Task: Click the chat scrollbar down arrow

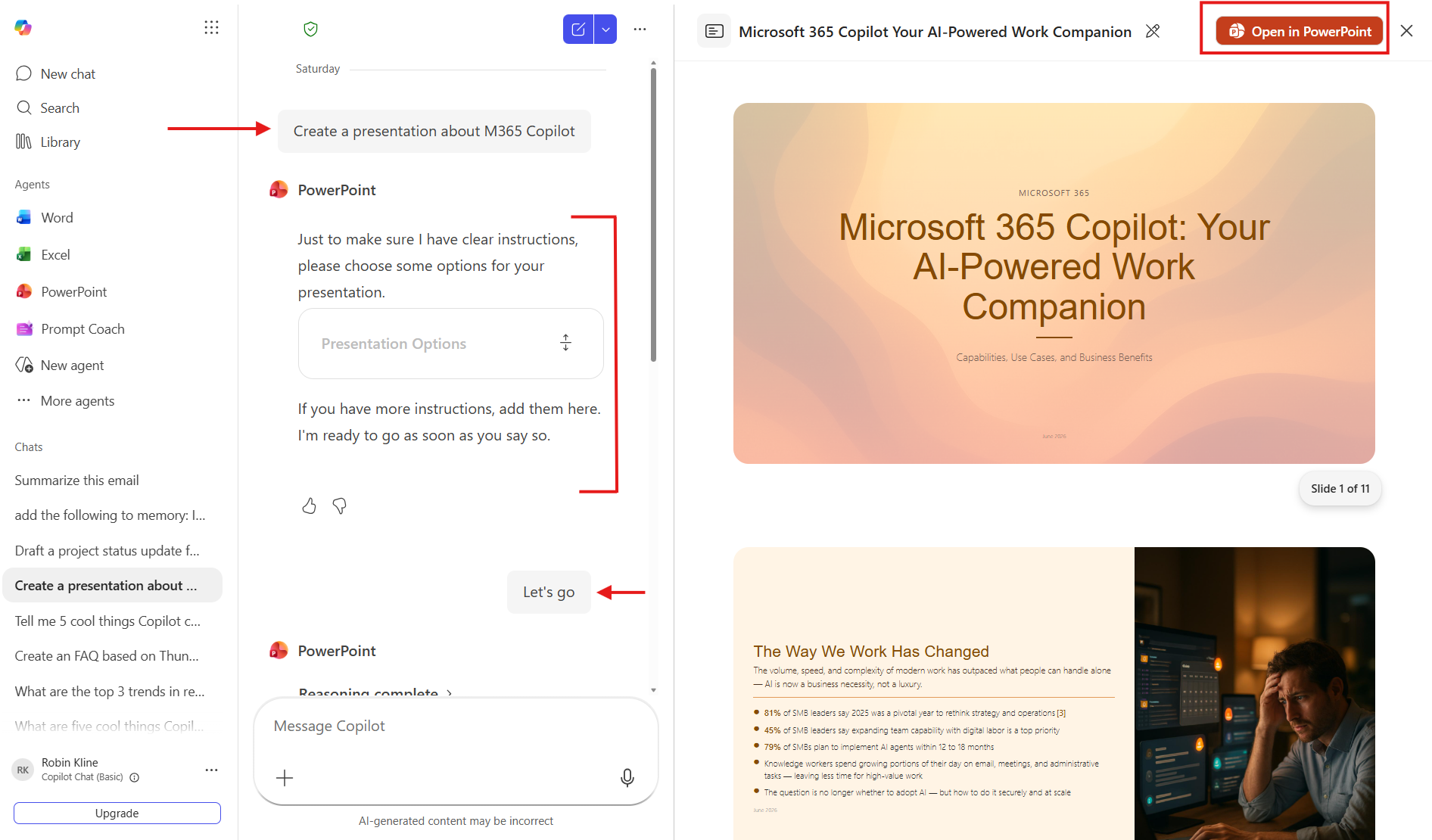Action: 653,690
